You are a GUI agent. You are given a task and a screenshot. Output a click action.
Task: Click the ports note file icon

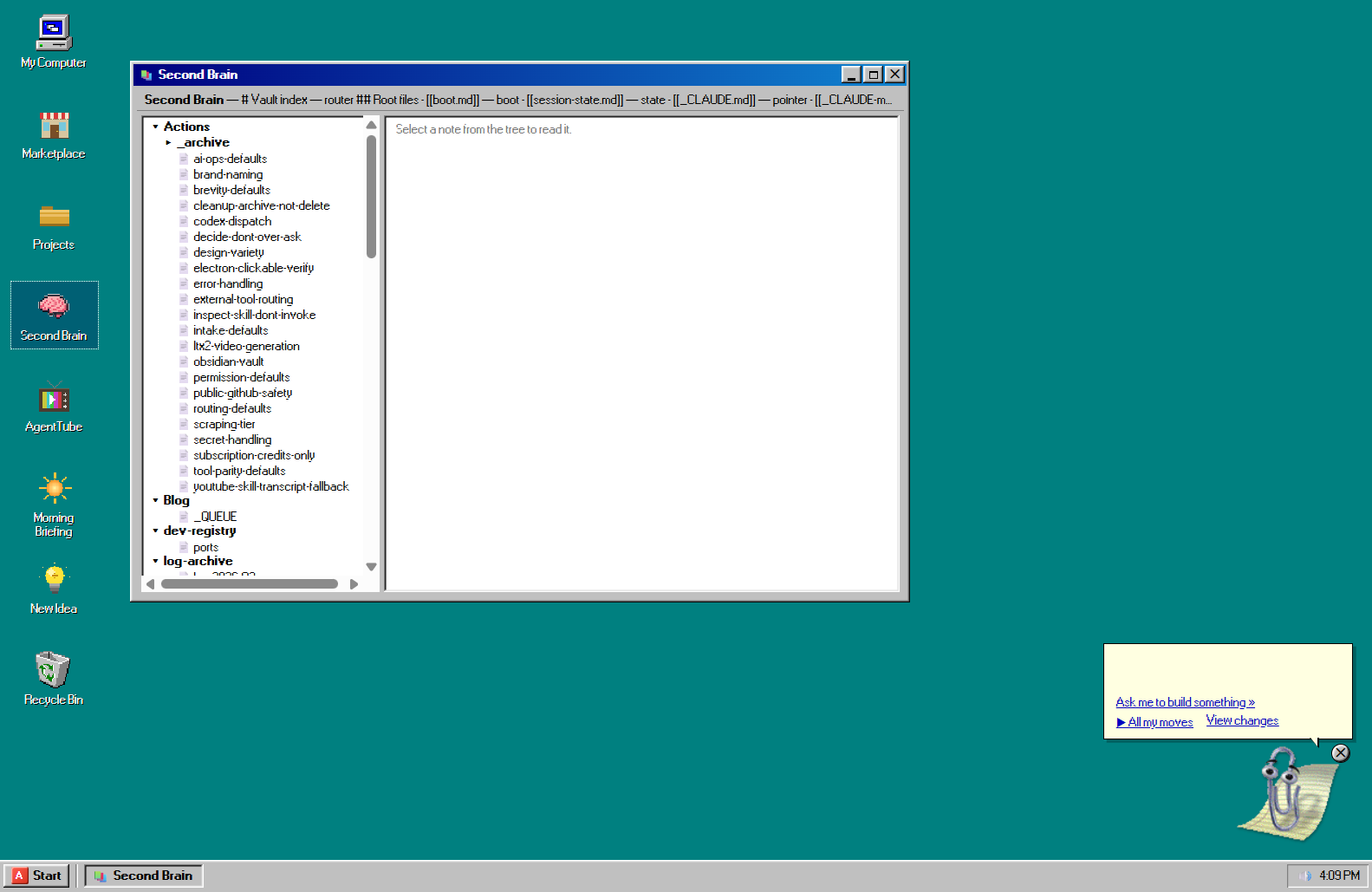tap(184, 547)
